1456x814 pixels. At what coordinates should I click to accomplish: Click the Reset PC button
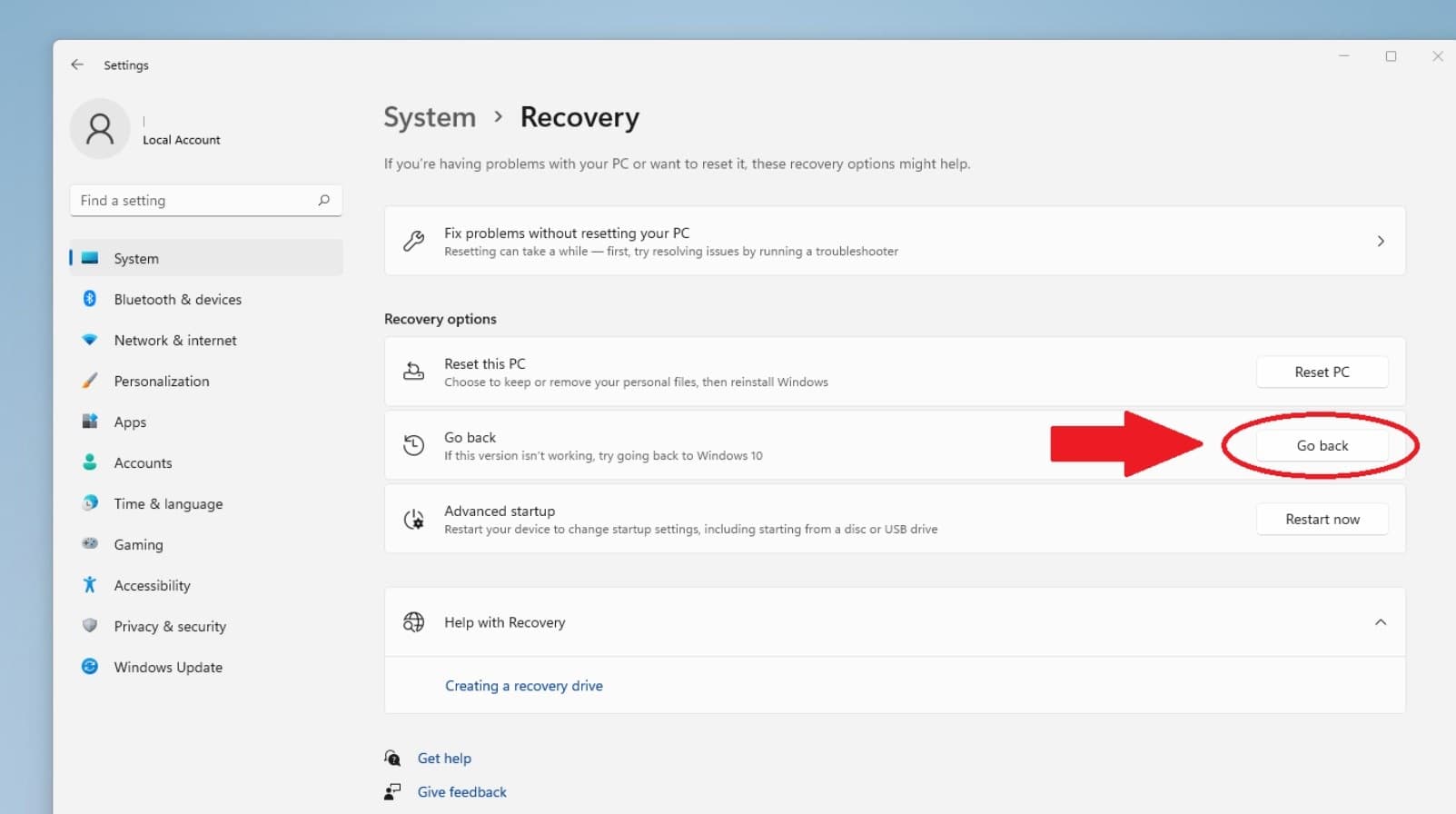[x=1322, y=372]
